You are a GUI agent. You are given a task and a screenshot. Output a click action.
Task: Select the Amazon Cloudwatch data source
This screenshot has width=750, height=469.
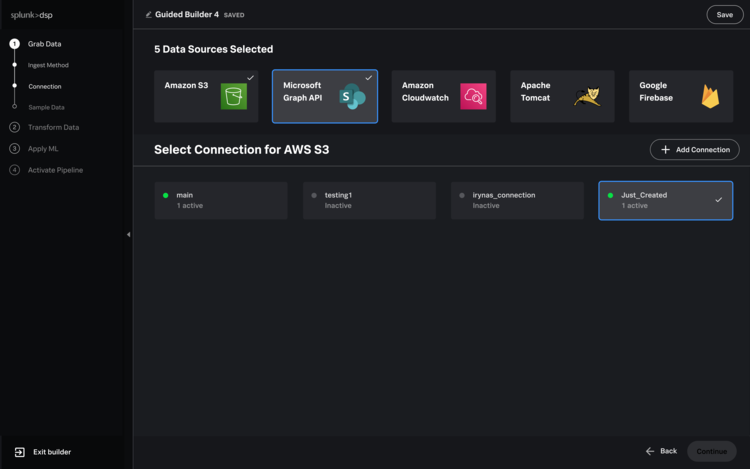443,96
